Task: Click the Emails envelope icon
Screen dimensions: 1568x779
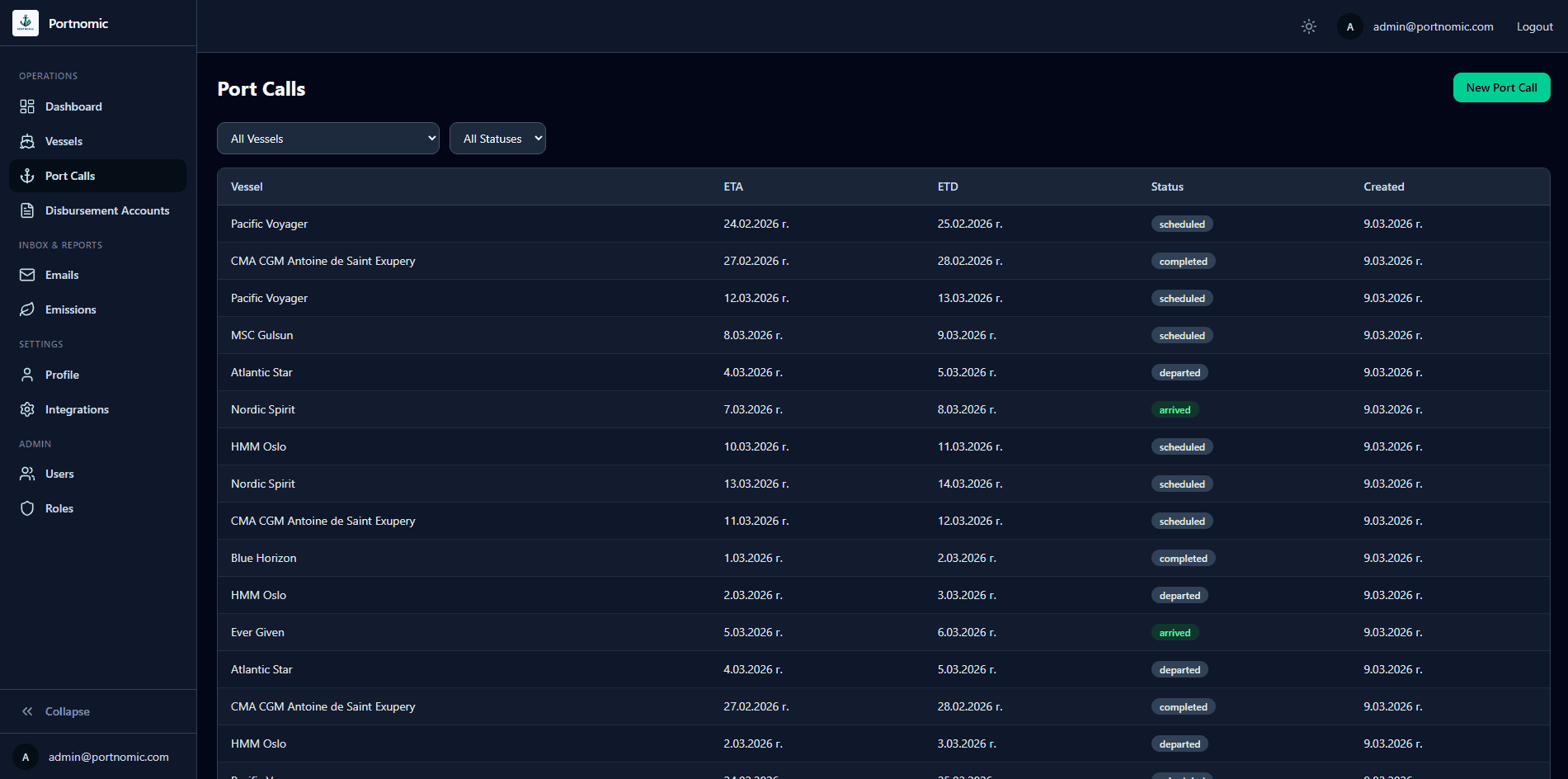Action: tap(27, 275)
